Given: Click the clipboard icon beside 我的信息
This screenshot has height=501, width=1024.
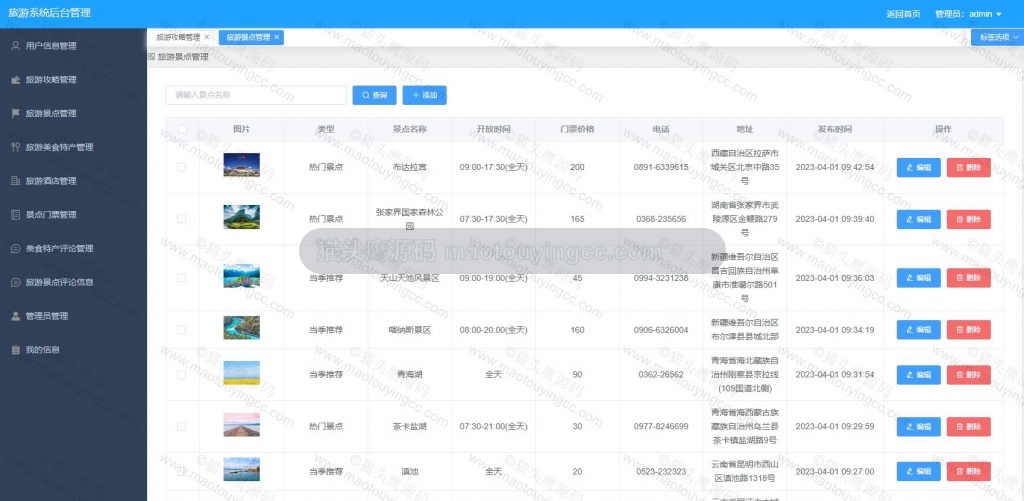Looking at the screenshot, I should click(16, 349).
